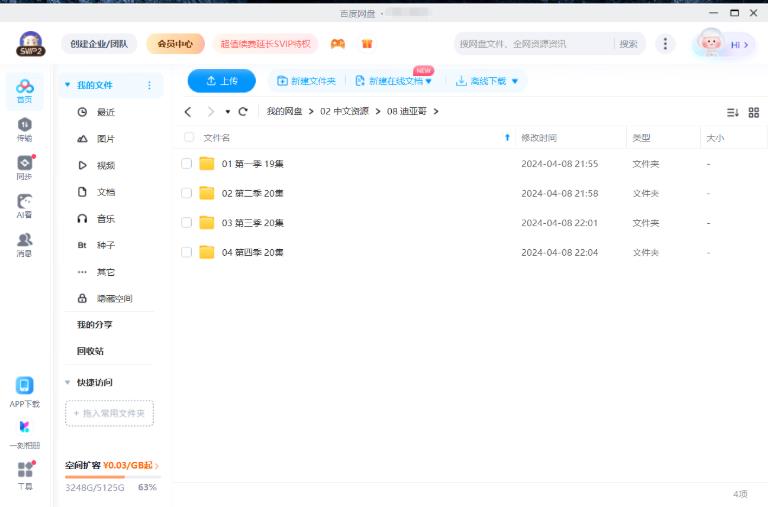This screenshot has height=507, width=768.
Task: Click the blue 上传 upload button
Action: pos(221,81)
